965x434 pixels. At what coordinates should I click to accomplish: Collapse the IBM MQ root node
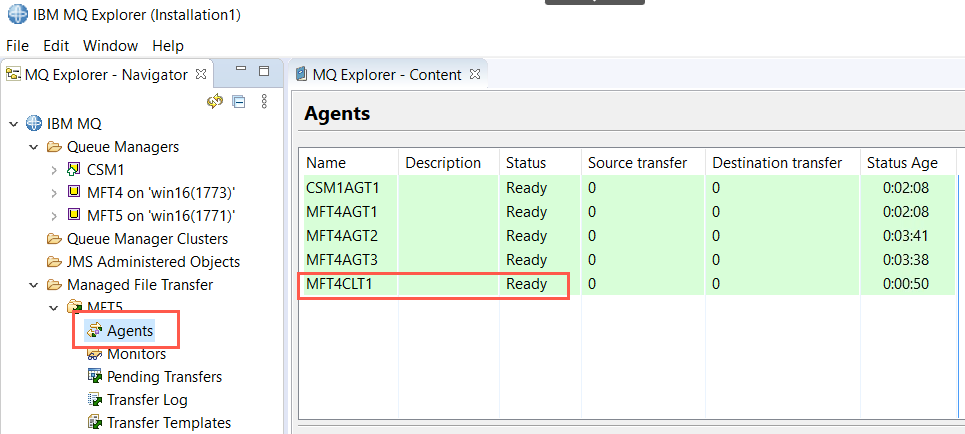(x=14, y=124)
